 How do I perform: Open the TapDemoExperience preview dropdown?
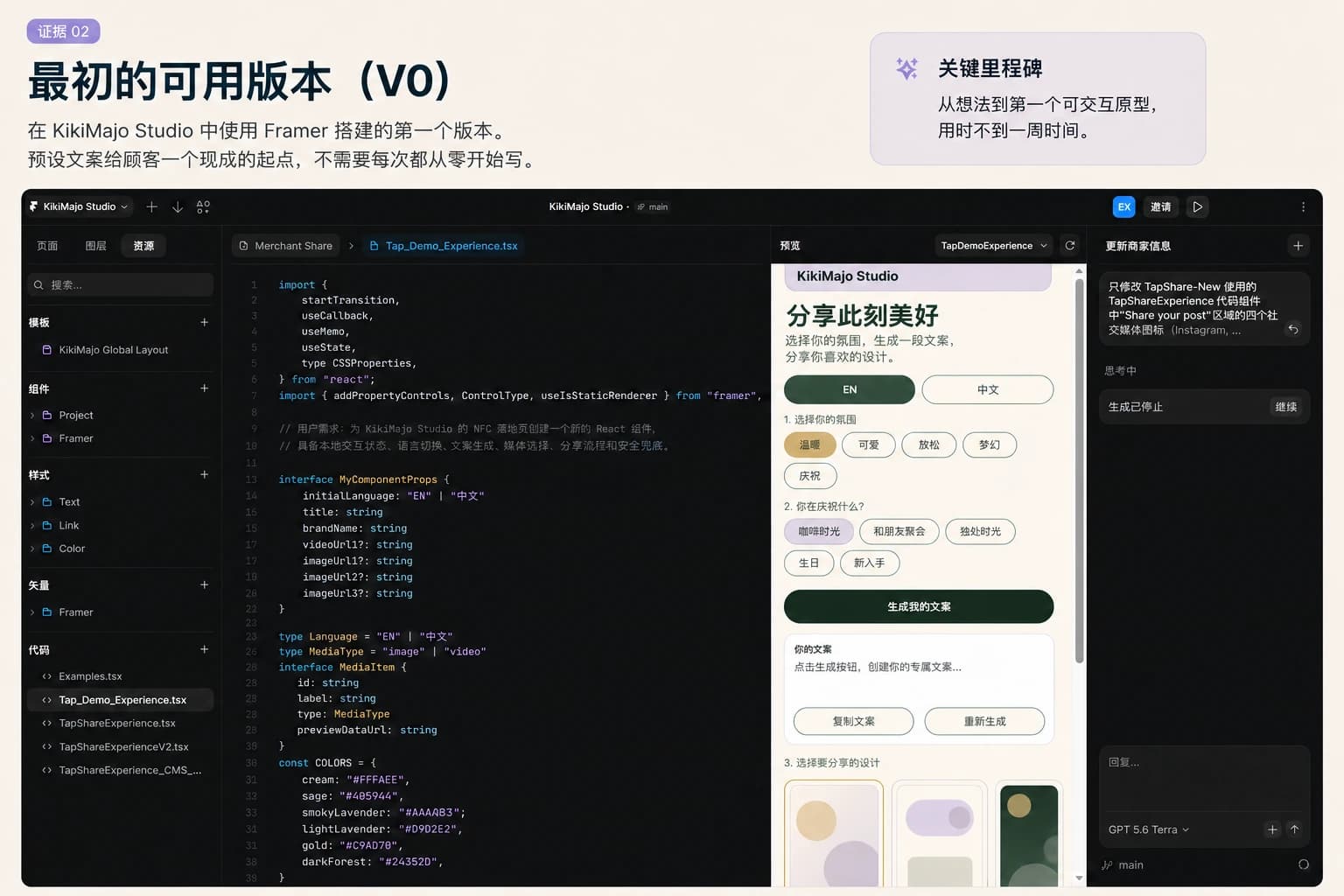pos(993,246)
